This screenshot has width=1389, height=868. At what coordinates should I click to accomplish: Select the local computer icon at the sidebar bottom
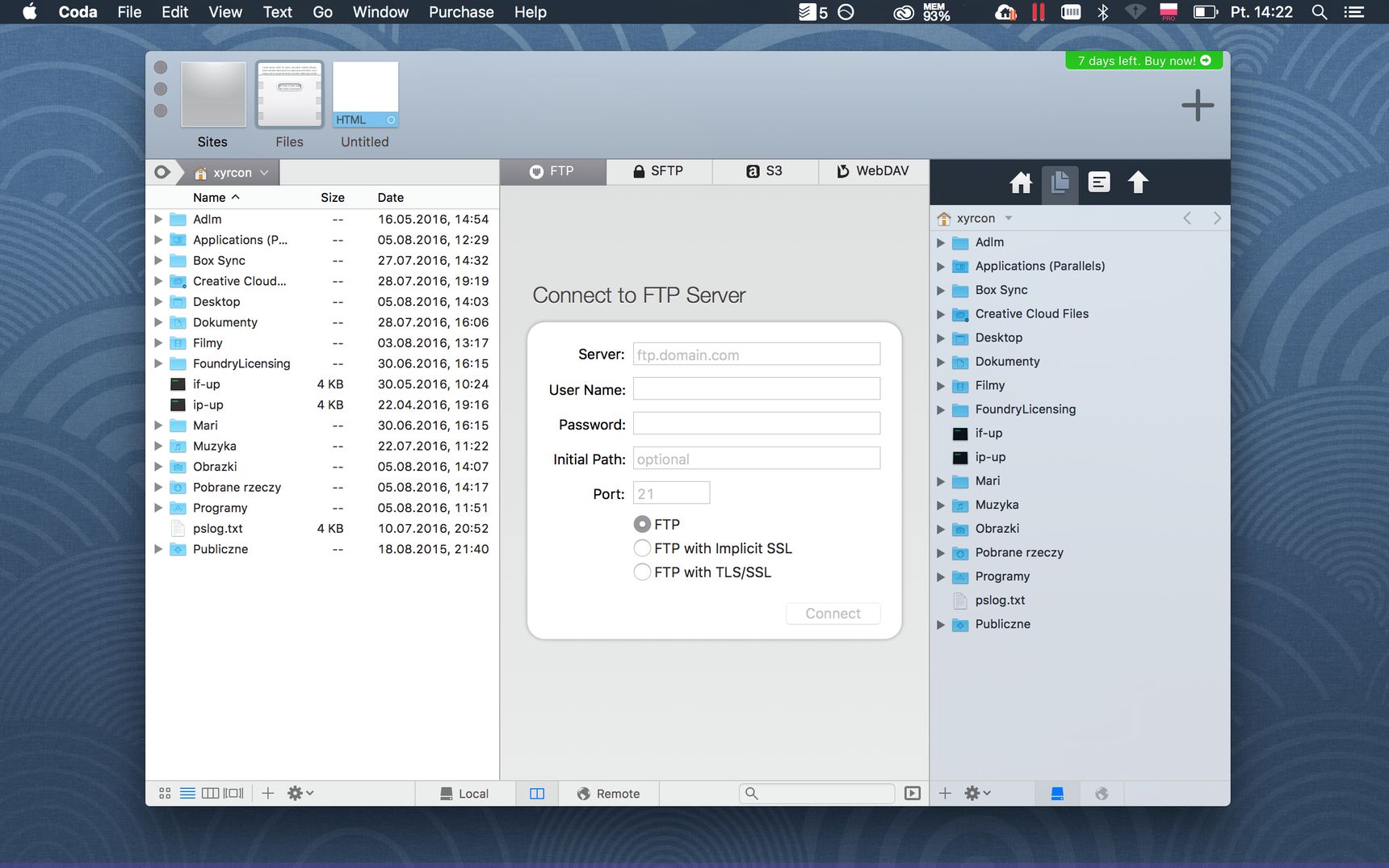point(1057,794)
